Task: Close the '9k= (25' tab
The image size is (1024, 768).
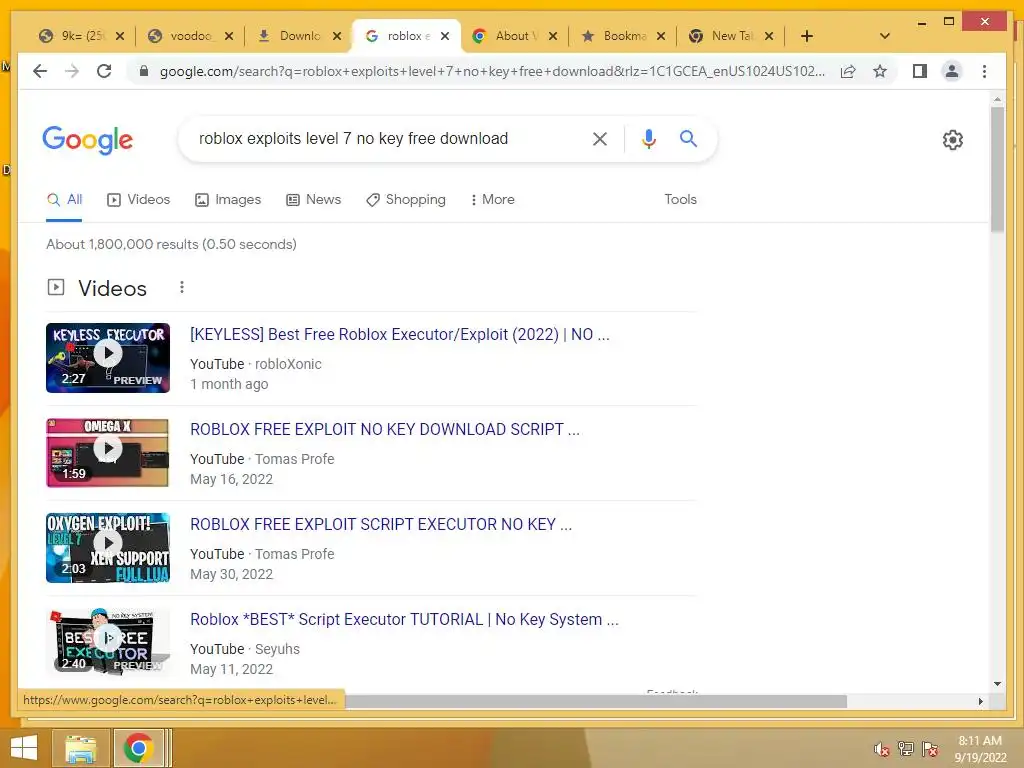Action: [120, 36]
